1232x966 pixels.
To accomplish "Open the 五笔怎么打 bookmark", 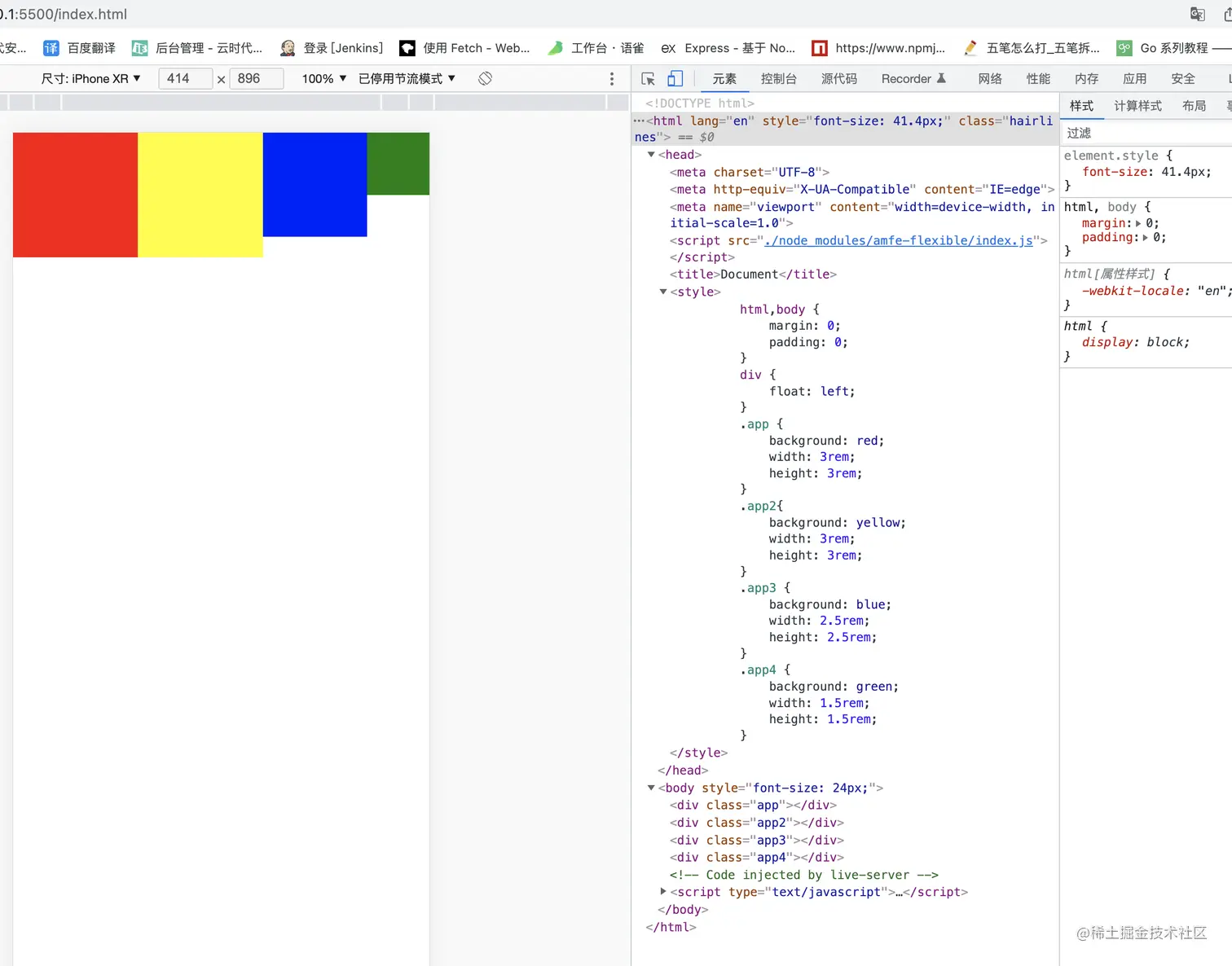I will click(1032, 48).
